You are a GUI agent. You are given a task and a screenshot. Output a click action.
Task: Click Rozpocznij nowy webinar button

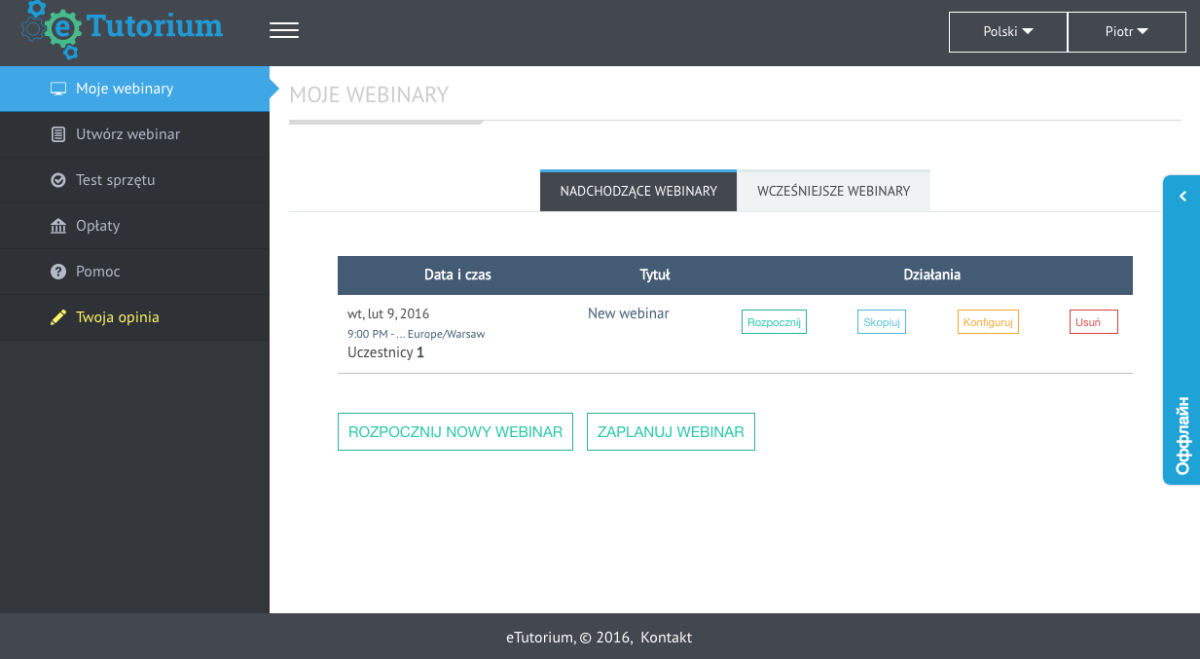(455, 432)
